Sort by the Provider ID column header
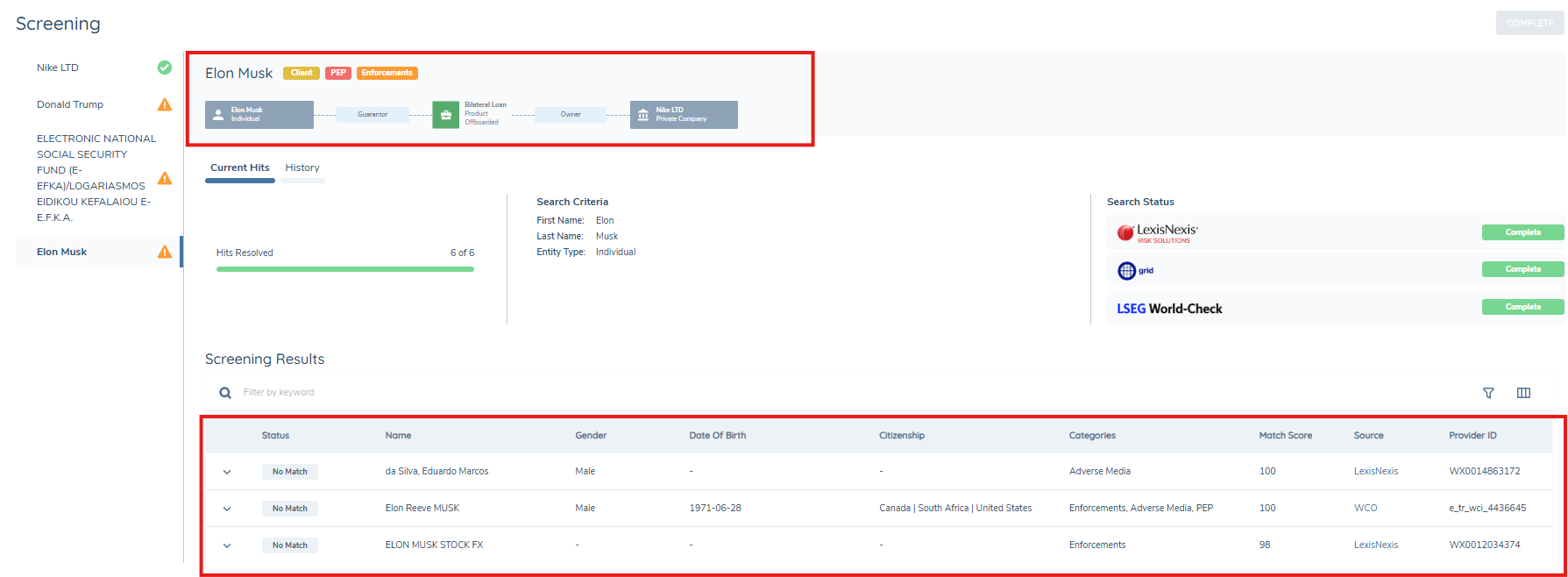This screenshot has width=1568, height=577. point(1472,436)
